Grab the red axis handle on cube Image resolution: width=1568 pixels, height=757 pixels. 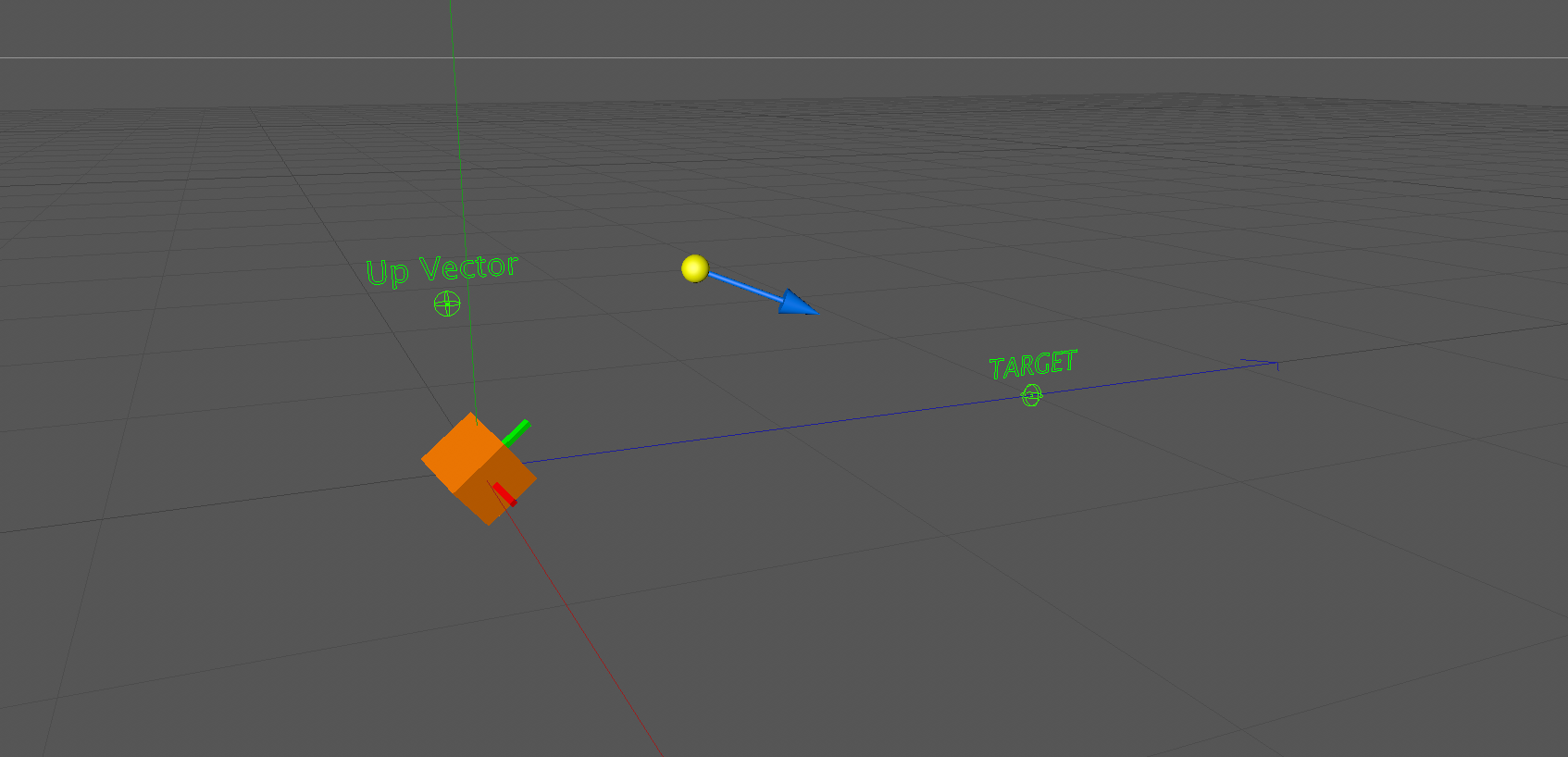point(504,494)
